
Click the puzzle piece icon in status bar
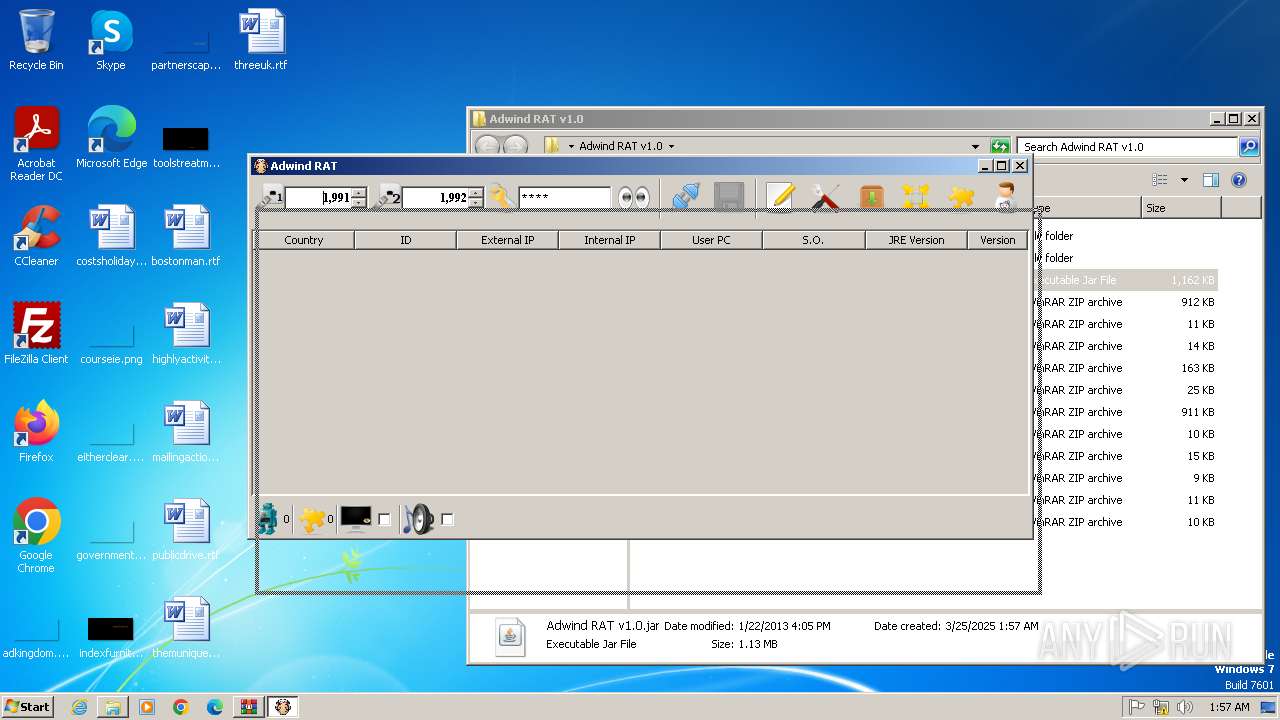[x=312, y=519]
